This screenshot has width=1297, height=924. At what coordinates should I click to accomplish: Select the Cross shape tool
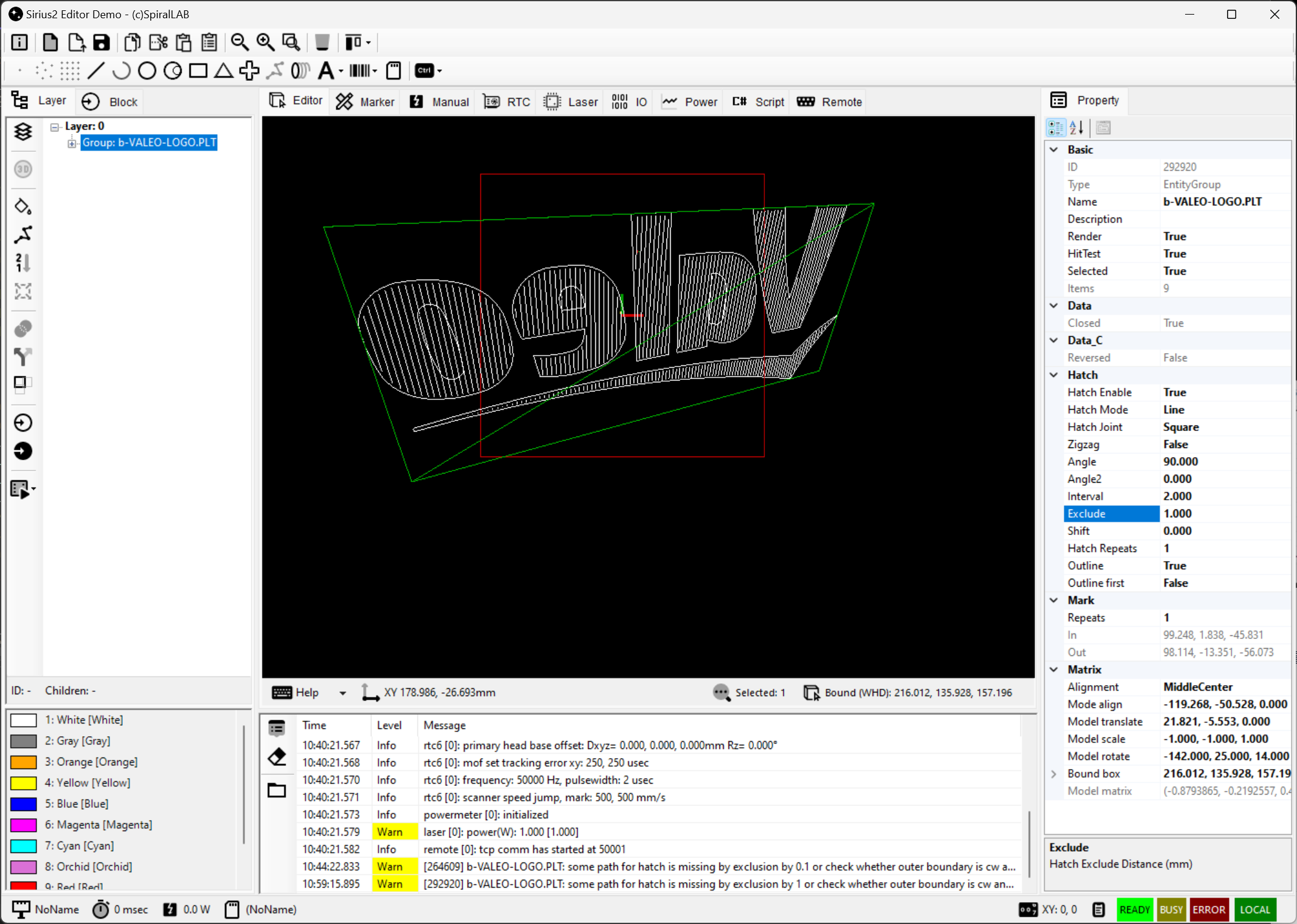click(249, 71)
